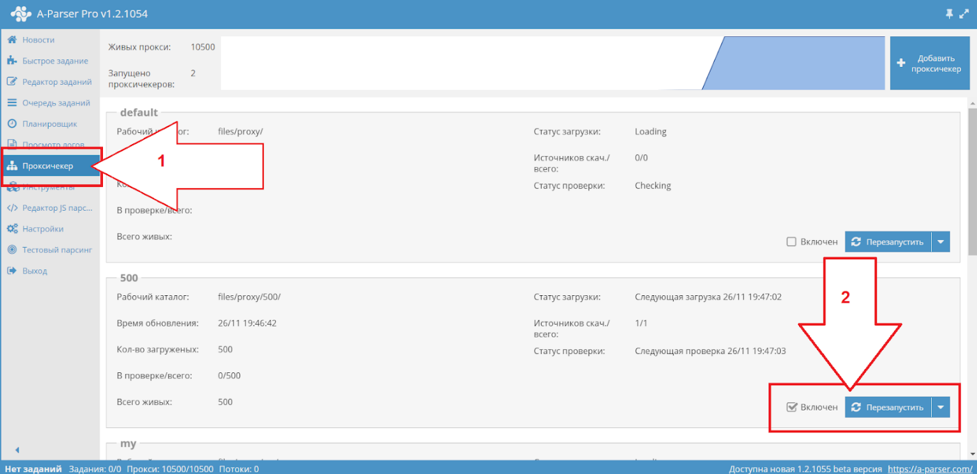
Task: Click the gears icon beside Настройки
Action: pyautogui.click(x=12, y=229)
